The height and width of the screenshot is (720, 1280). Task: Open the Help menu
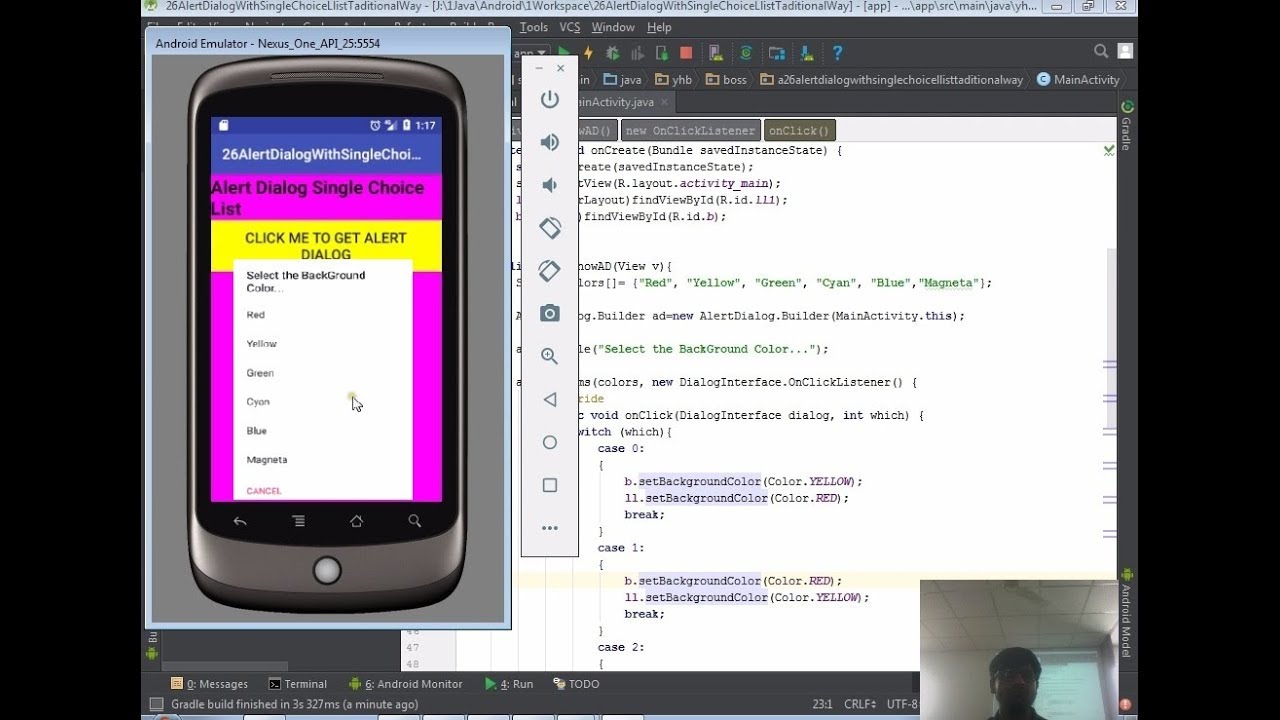point(659,27)
